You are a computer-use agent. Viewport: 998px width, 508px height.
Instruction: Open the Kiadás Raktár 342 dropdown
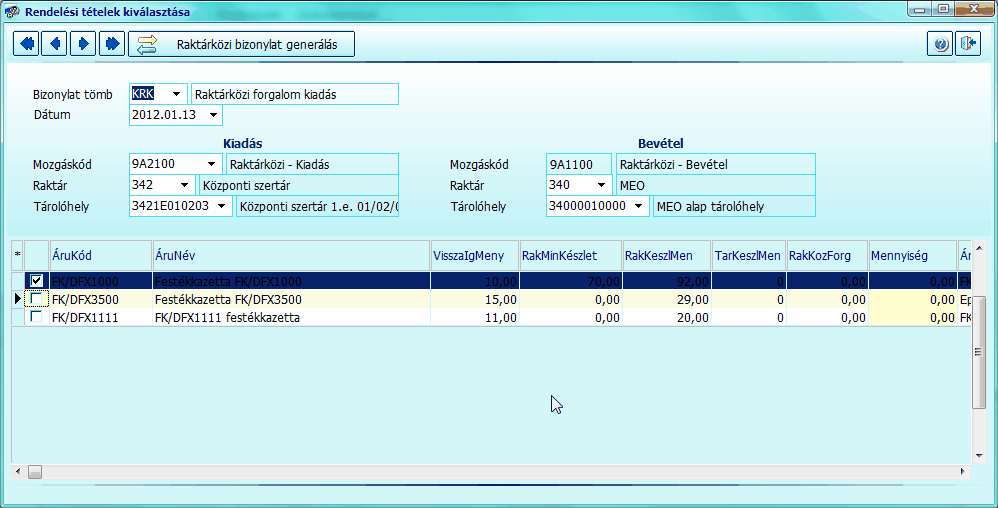pos(185,185)
